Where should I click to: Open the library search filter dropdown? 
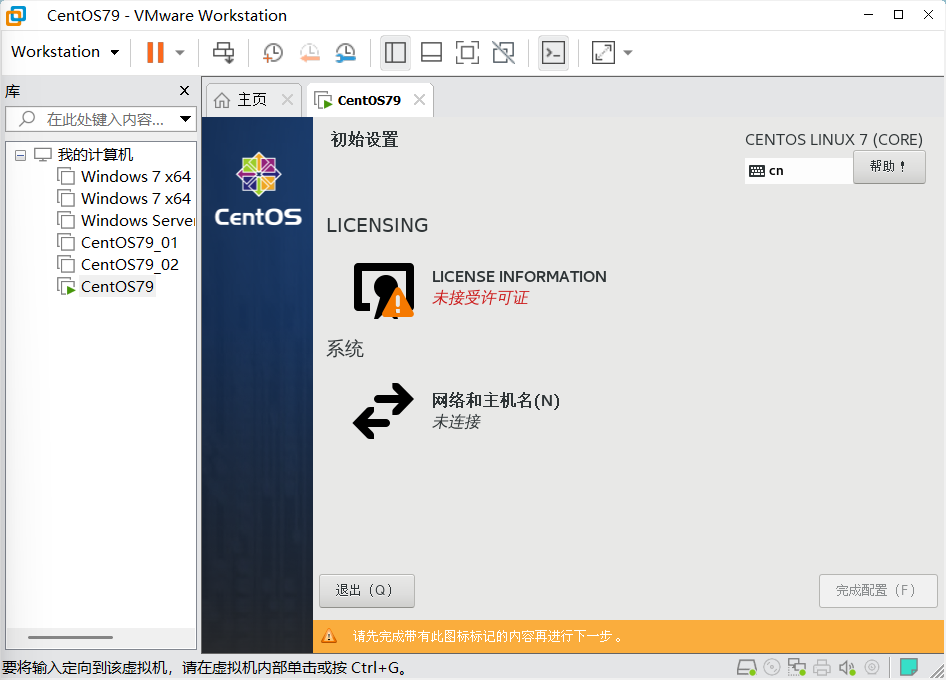coord(186,119)
